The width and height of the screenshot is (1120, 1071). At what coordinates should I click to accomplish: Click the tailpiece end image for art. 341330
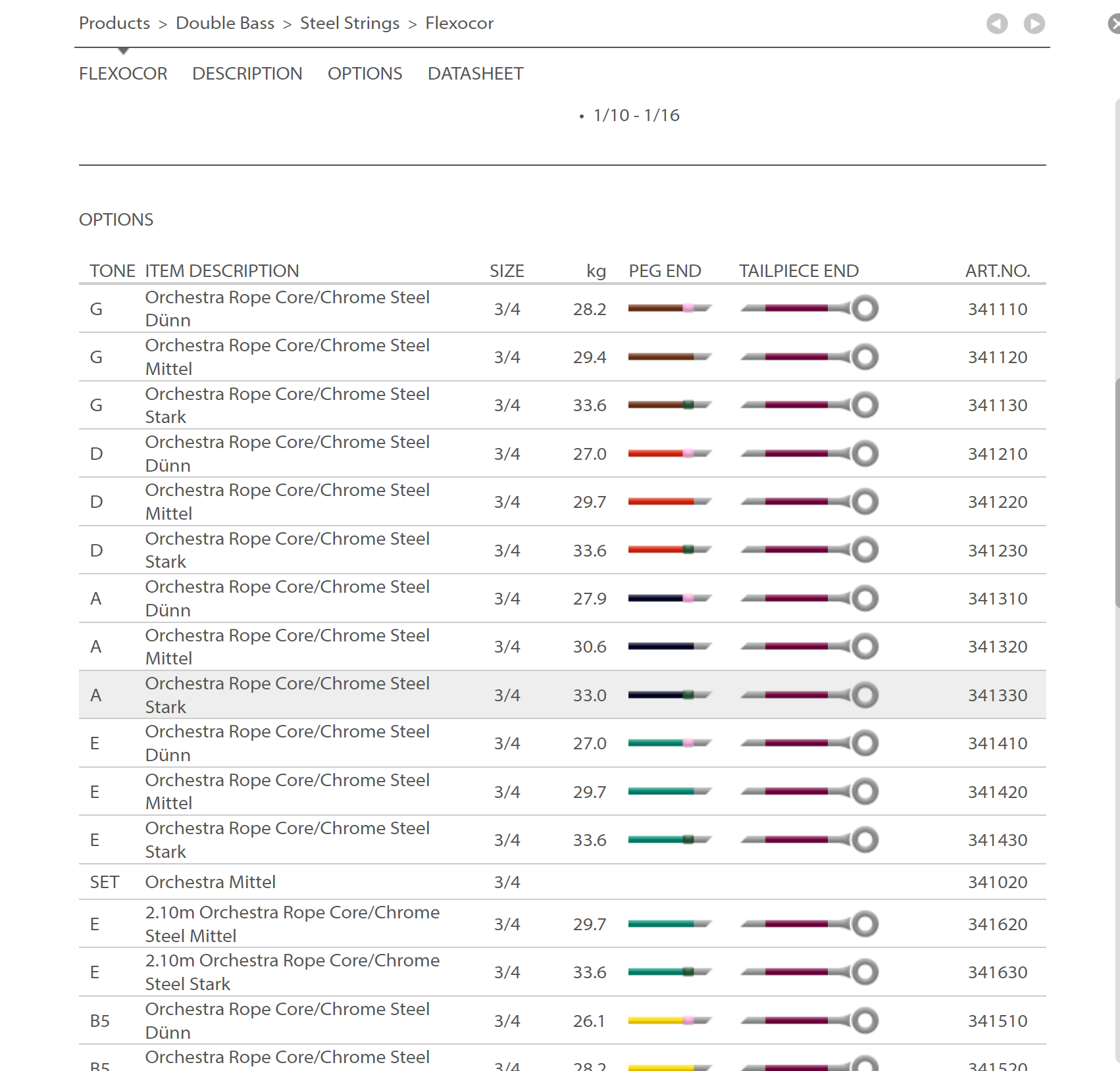809,695
